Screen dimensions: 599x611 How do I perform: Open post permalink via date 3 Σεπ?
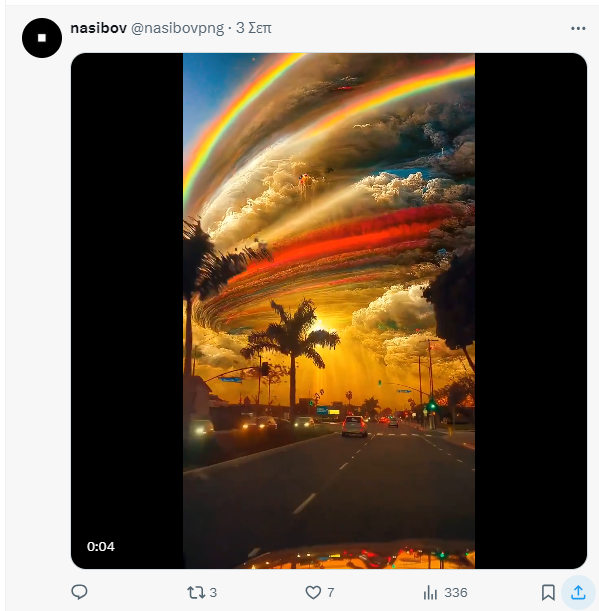(x=254, y=28)
